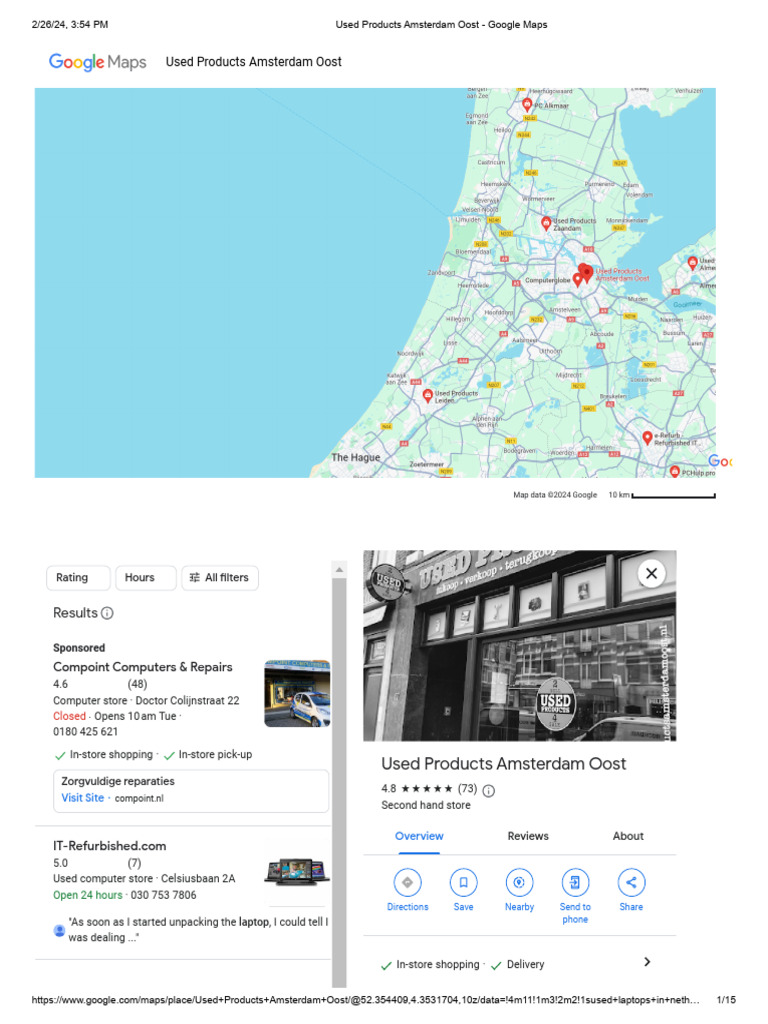
Task: Open the Compoint Computers & Repairs result
Action: point(143,667)
